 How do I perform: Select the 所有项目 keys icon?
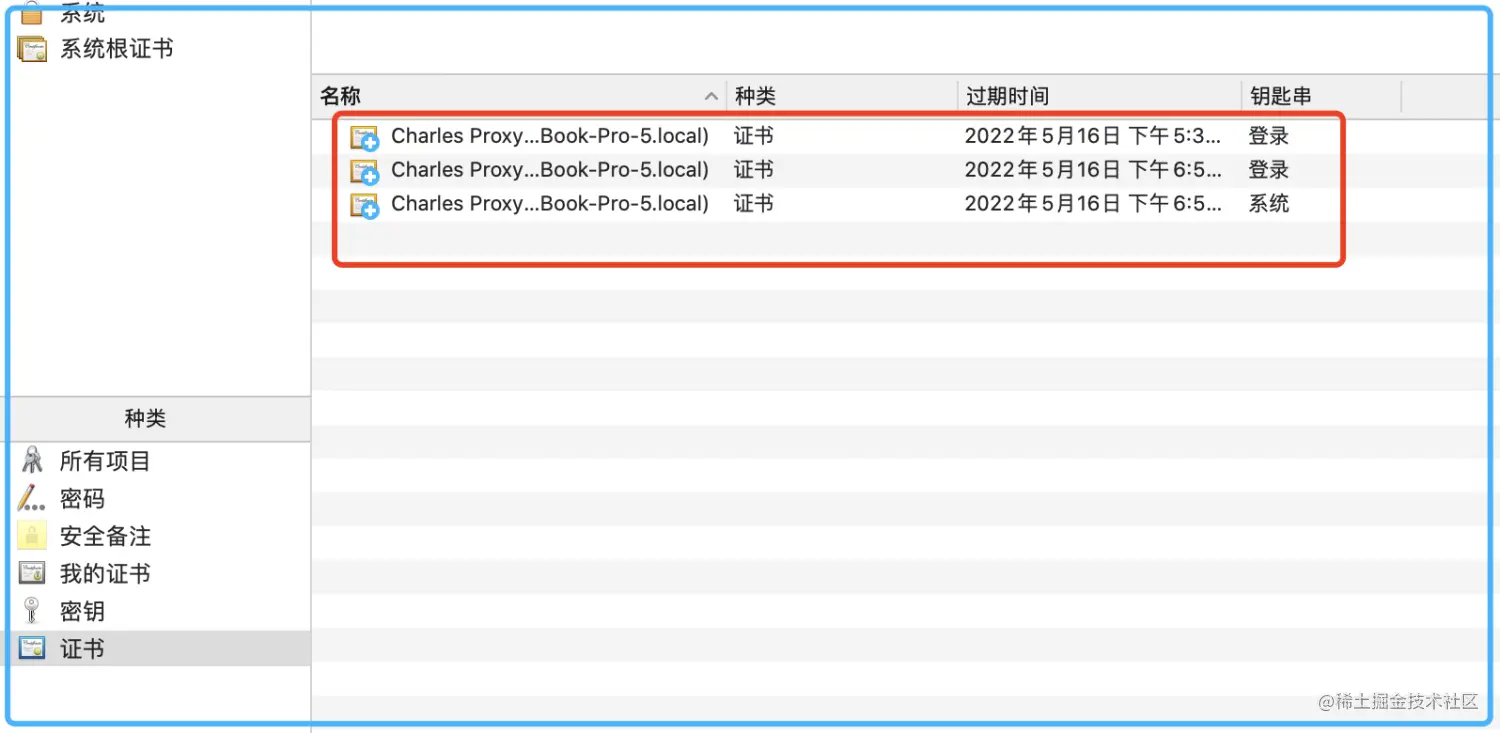click(32, 461)
